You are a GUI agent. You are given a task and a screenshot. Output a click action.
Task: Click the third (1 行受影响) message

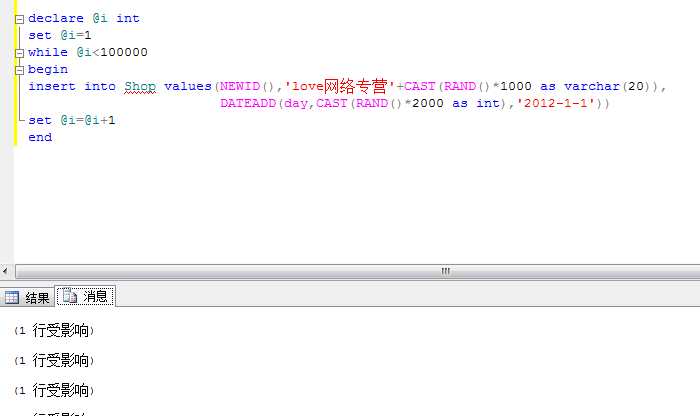pos(54,391)
